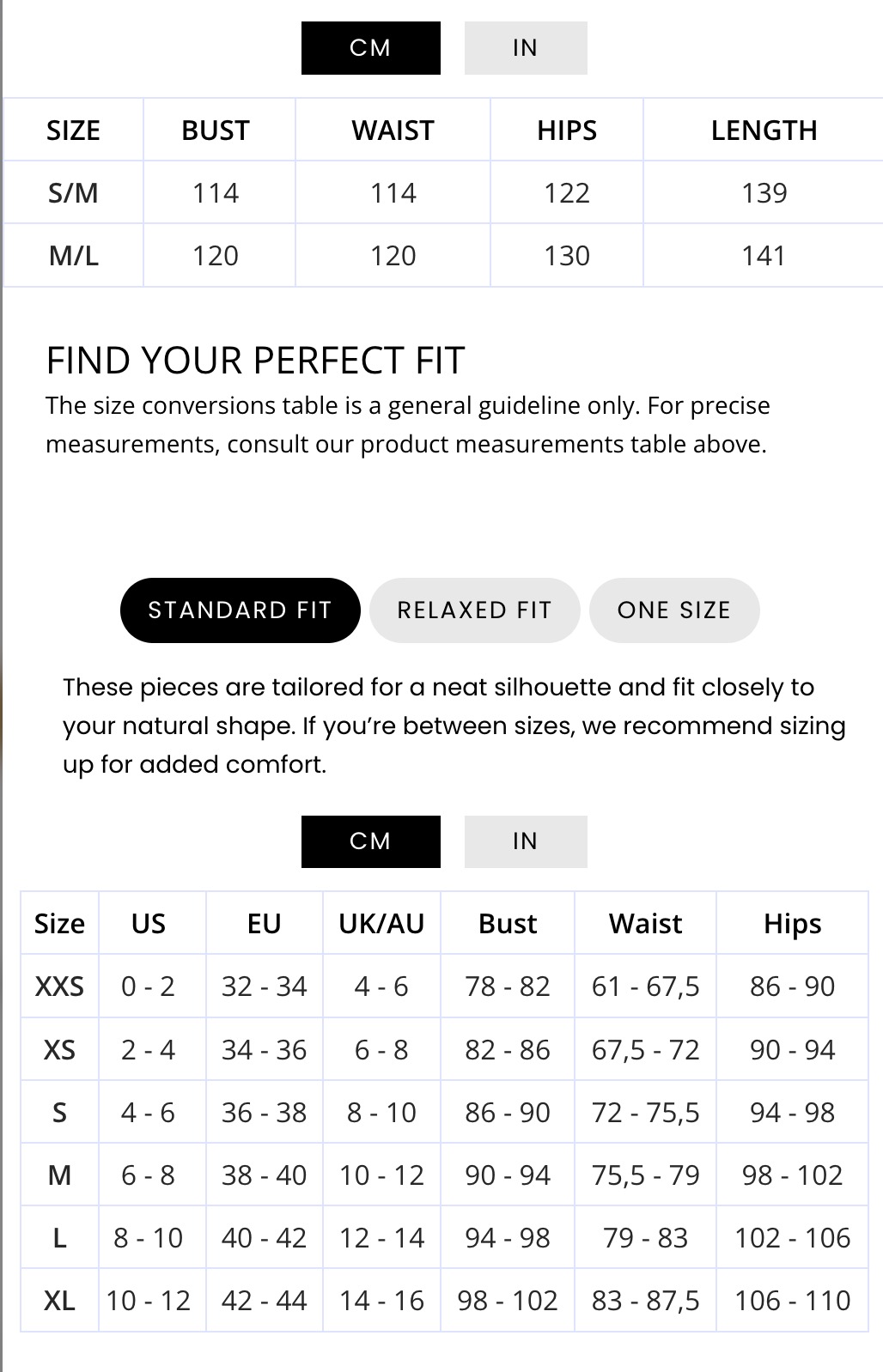Click the EU column header
Viewport: 883px width, 1372px height.
click(264, 924)
